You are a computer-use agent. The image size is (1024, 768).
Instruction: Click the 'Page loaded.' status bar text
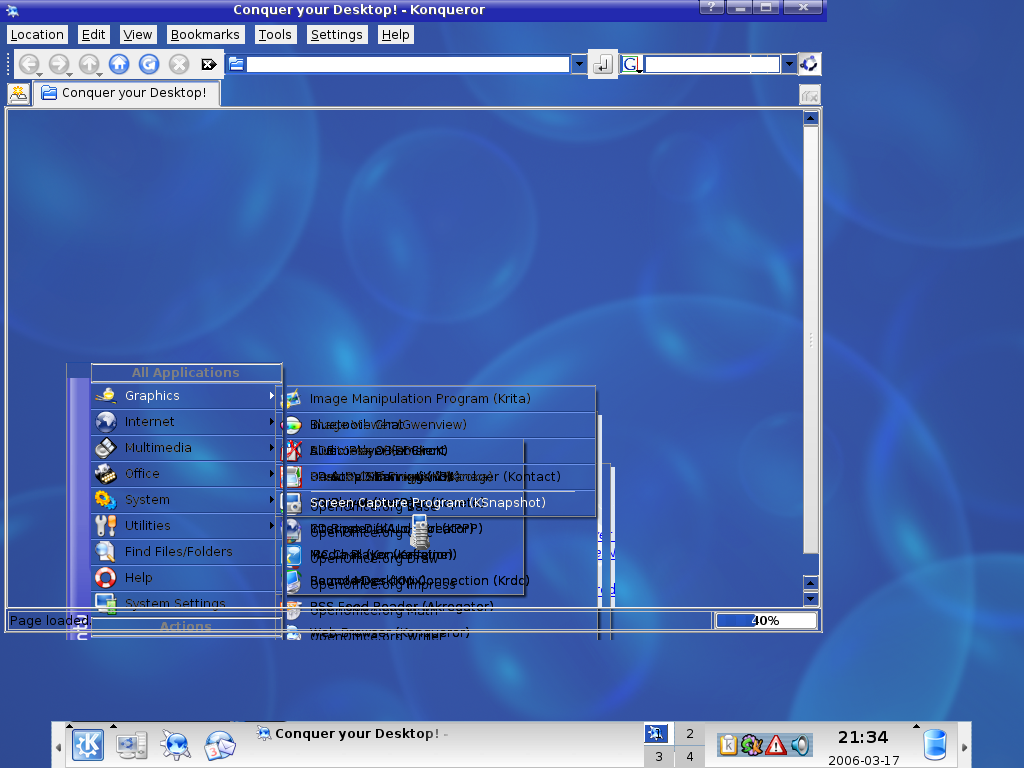tap(50, 620)
